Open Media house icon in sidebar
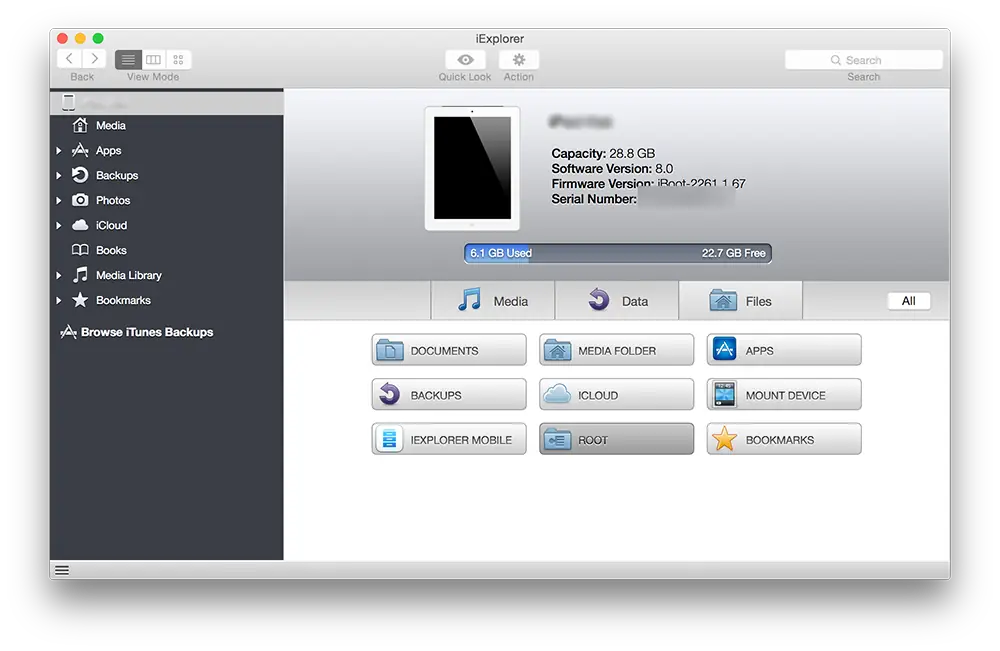The width and height of the screenshot is (1000, 651). point(80,125)
